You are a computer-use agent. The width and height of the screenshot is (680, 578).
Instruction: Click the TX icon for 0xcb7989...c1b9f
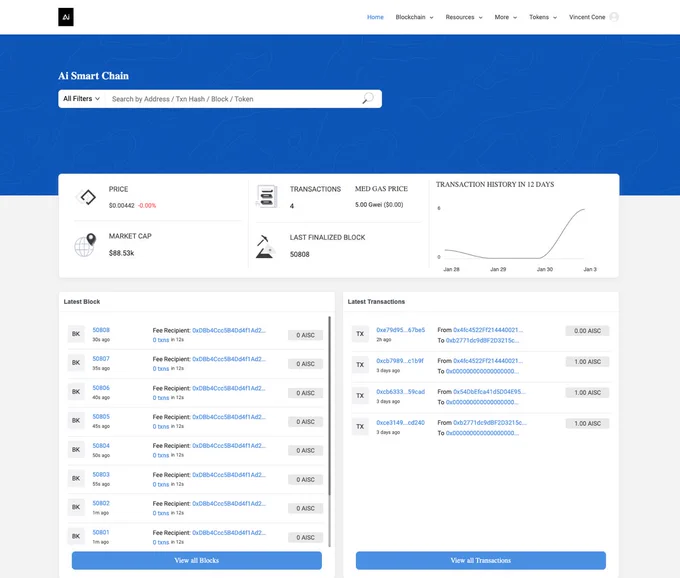pyautogui.click(x=360, y=365)
